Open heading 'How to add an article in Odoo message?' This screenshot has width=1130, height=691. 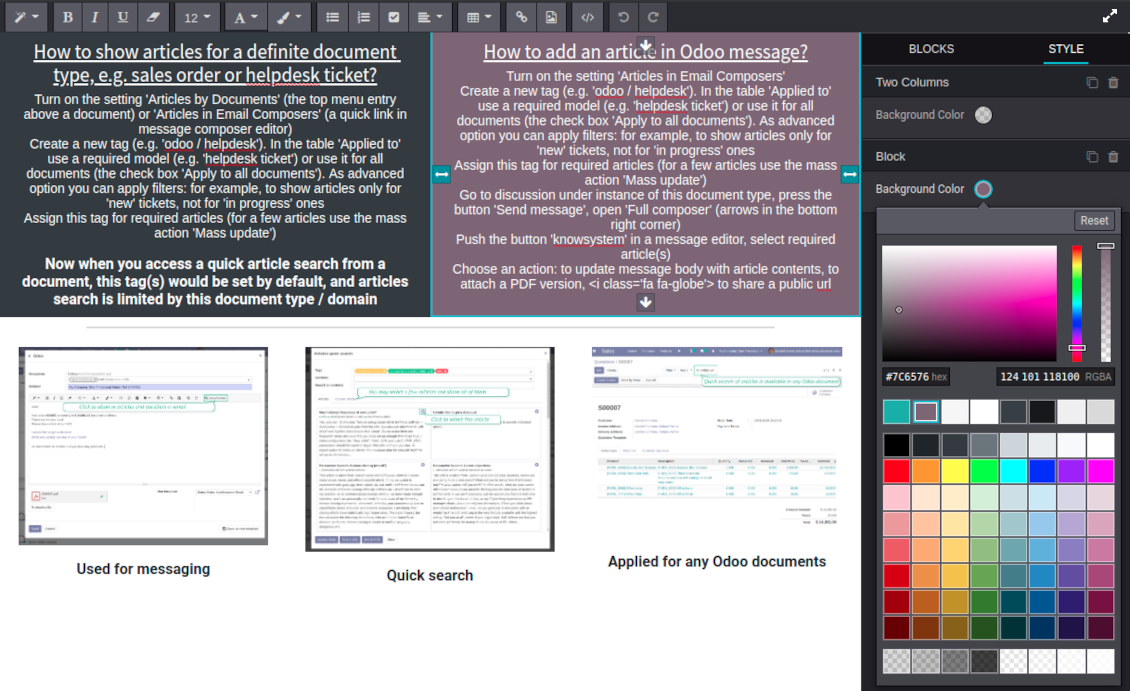646,52
